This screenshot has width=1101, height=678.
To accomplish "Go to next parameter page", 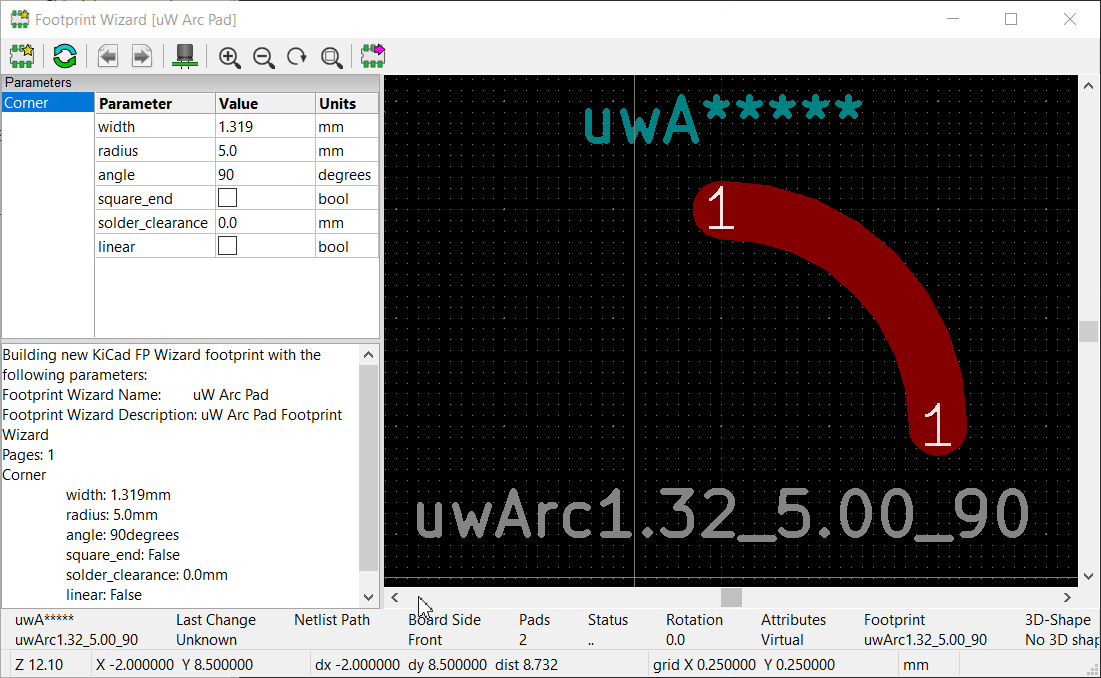I will point(142,56).
